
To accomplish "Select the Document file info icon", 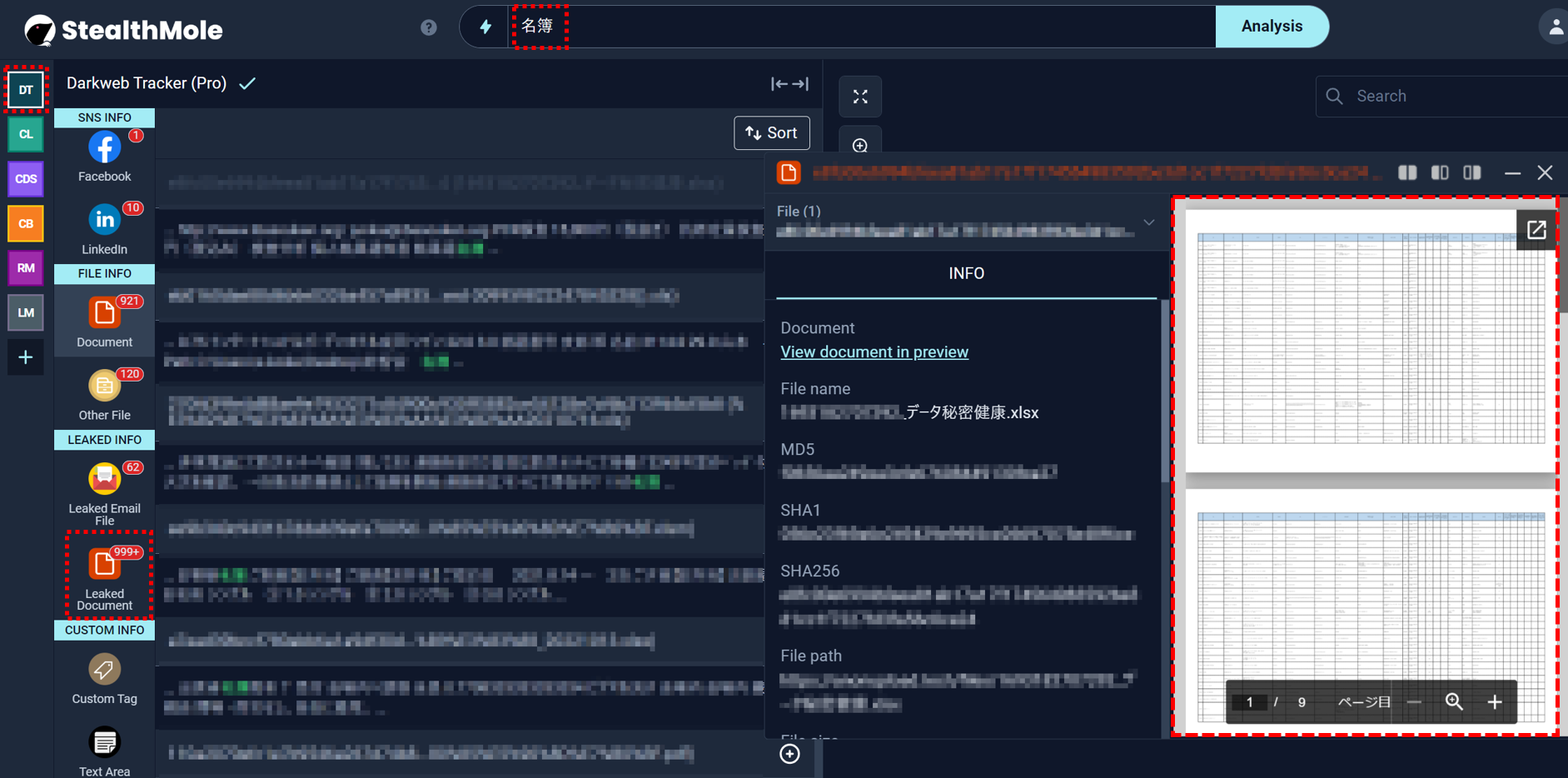I will click(104, 314).
